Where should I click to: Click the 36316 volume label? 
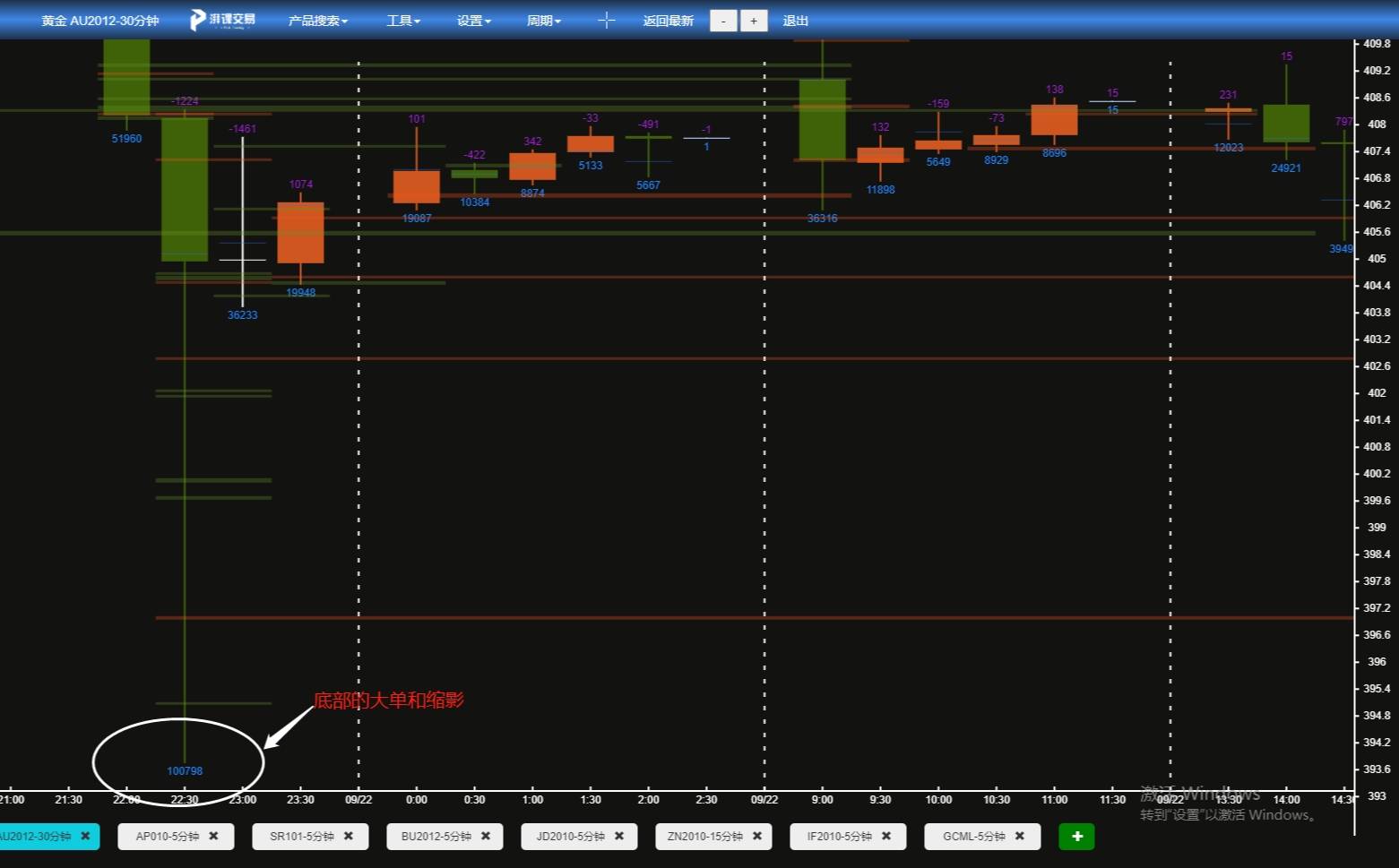823,219
